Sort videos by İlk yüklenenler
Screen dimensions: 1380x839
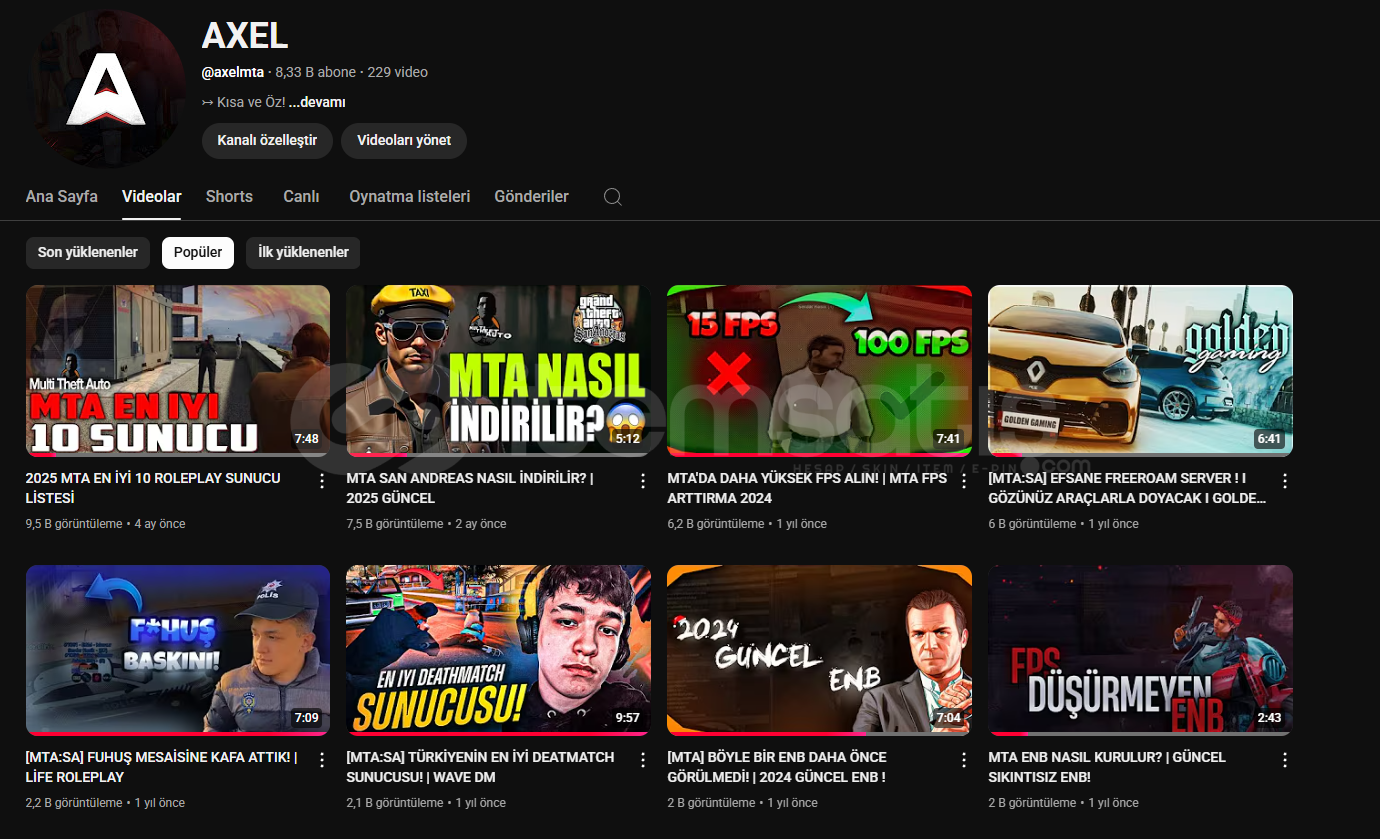(x=303, y=252)
